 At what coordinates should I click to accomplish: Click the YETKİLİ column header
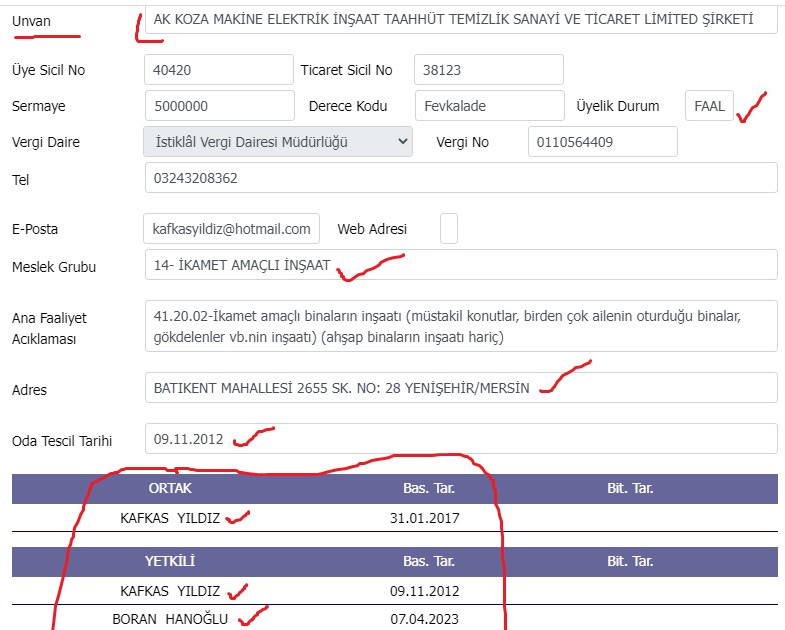170,561
